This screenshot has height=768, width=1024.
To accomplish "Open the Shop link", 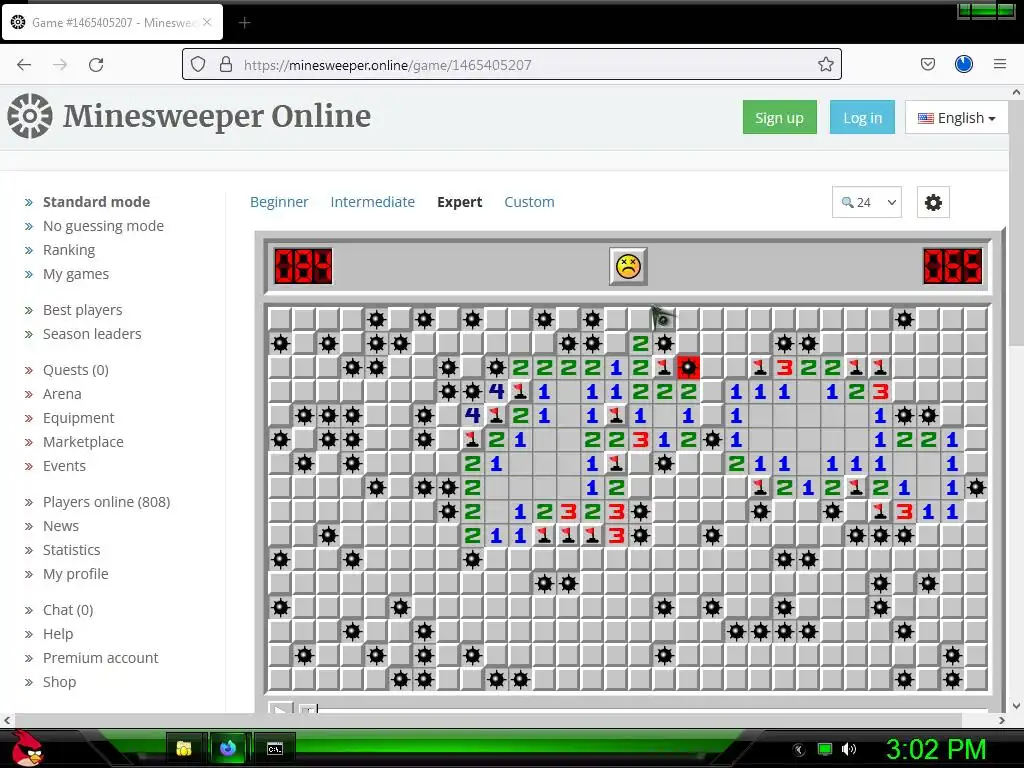I will (x=59, y=682).
